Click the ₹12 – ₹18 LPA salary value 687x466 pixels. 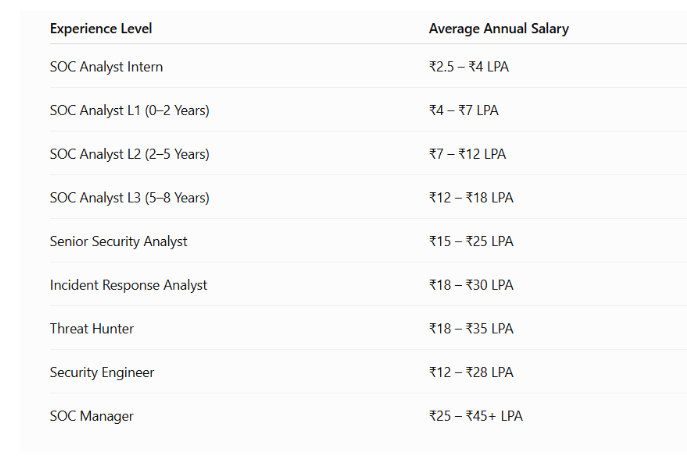[x=471, y=198]
